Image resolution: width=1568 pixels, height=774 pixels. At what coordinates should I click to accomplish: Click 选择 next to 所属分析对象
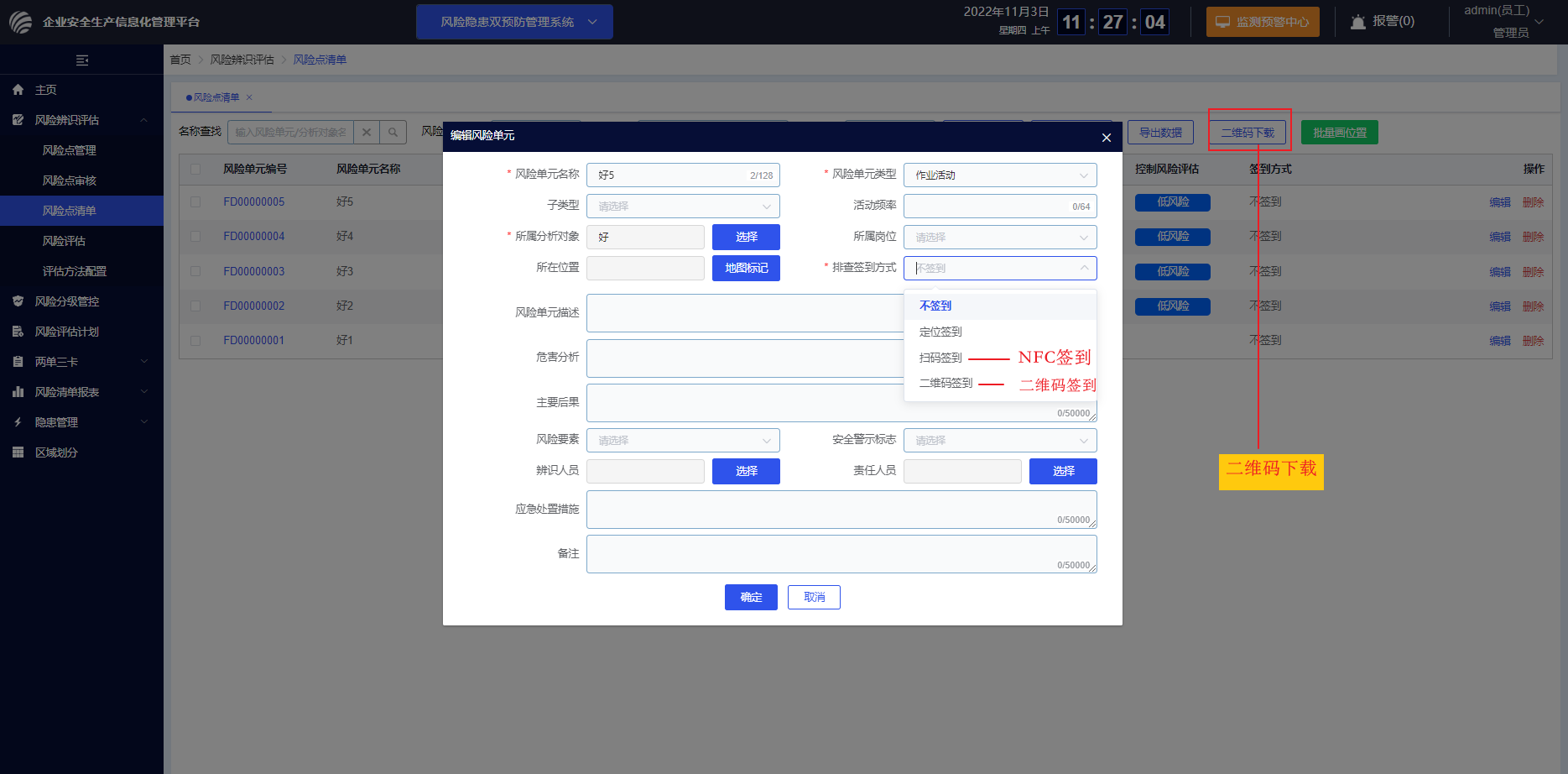pos(746,238)
